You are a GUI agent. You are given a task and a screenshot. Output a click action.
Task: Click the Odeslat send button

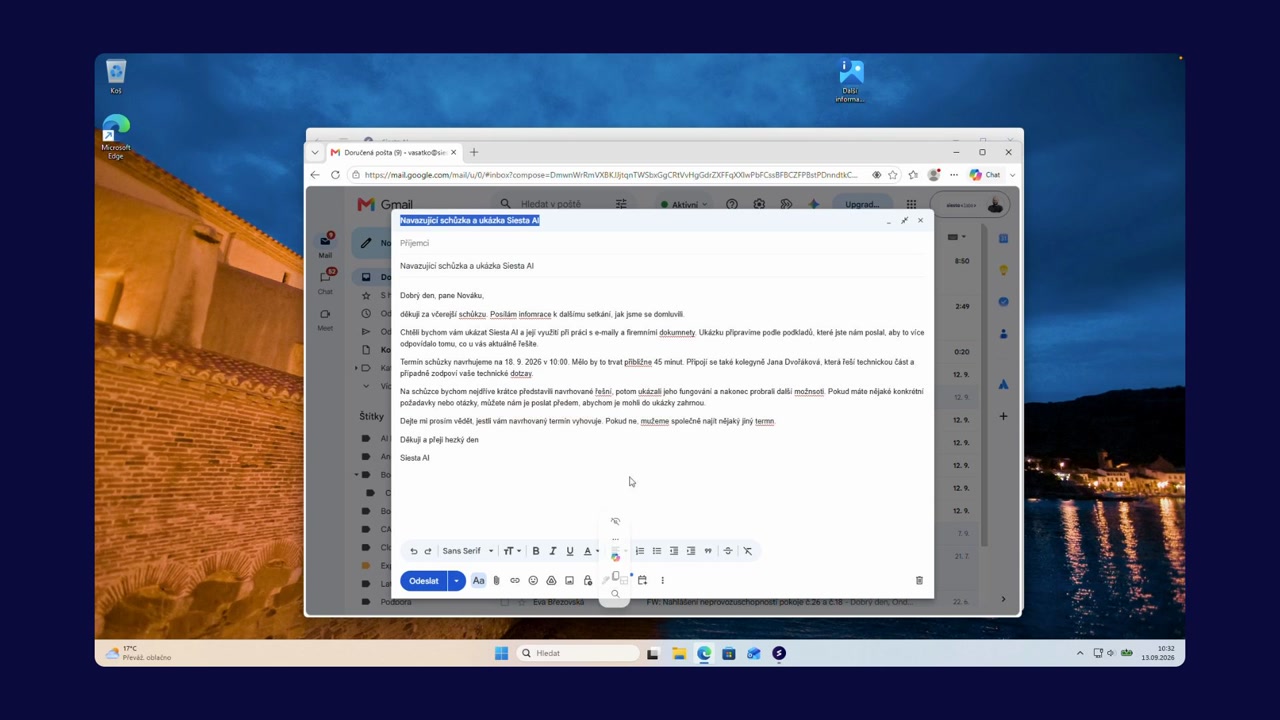coord(424,580)
